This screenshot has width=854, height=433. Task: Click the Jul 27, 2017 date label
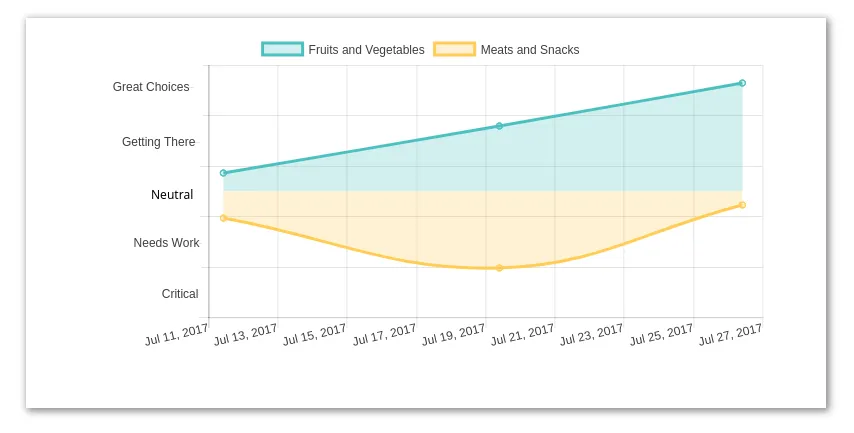(x=731, y=334)
